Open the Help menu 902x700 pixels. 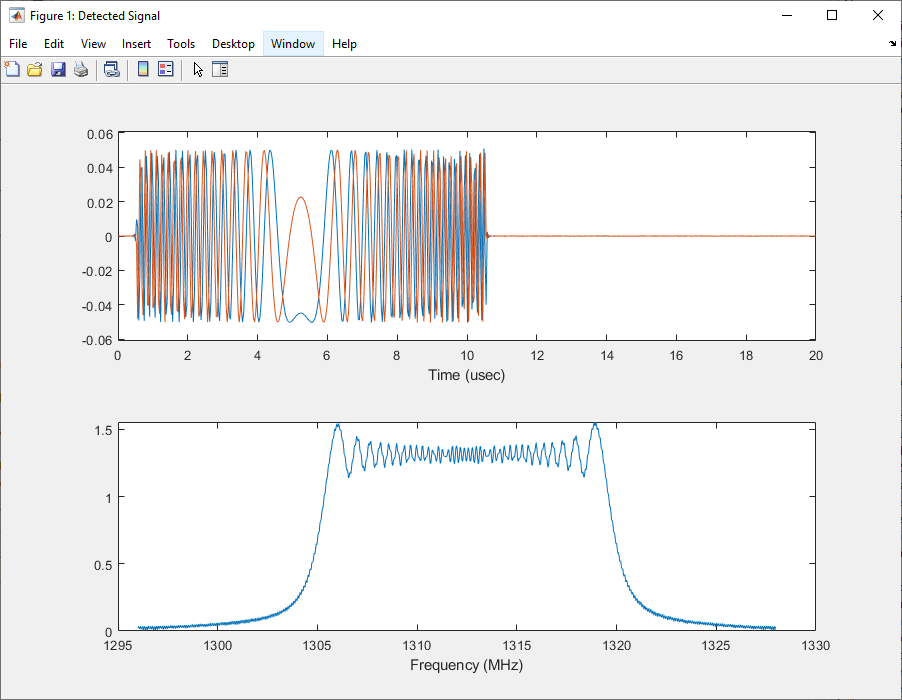tap(344, 44)
